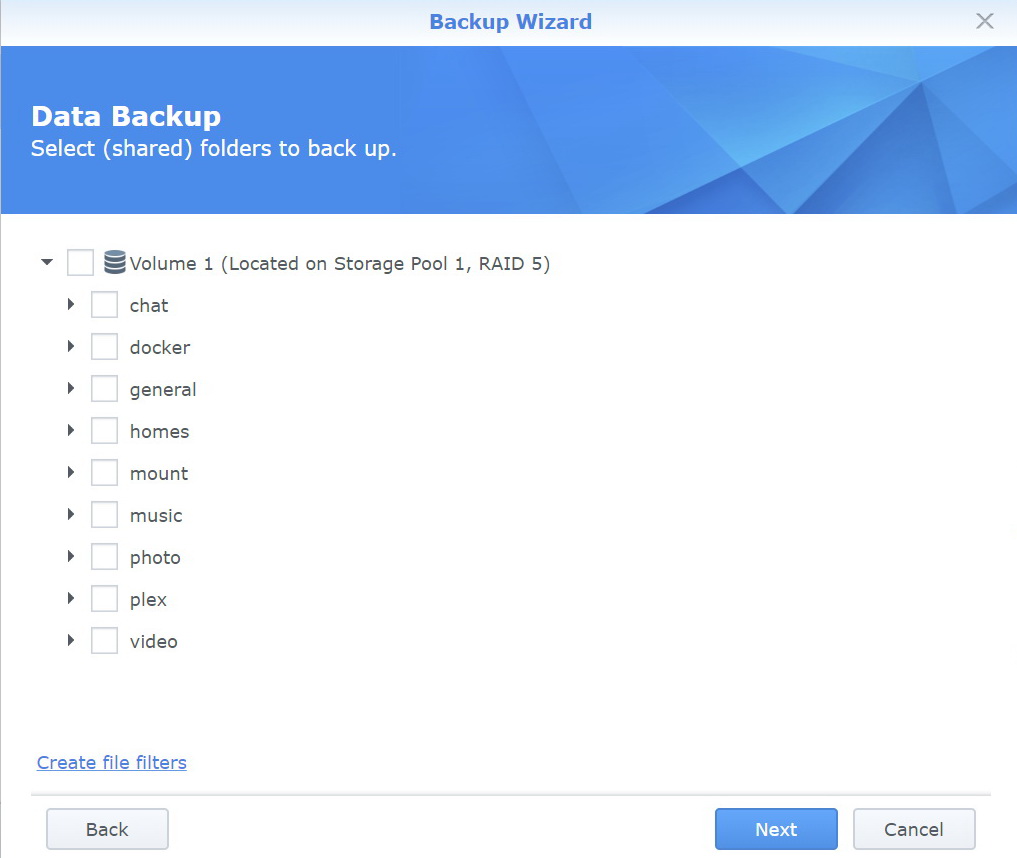Select the homes folder name

click(160, 431)
